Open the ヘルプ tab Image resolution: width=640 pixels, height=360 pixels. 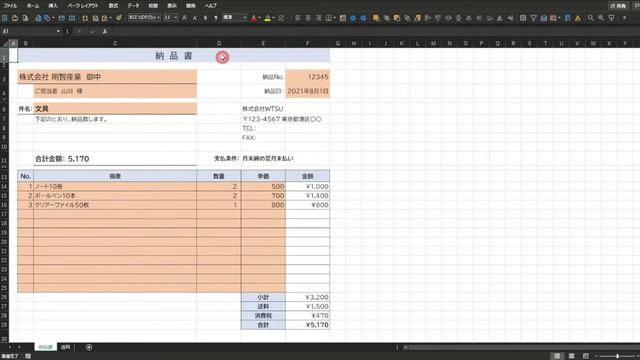pos(211,6)
